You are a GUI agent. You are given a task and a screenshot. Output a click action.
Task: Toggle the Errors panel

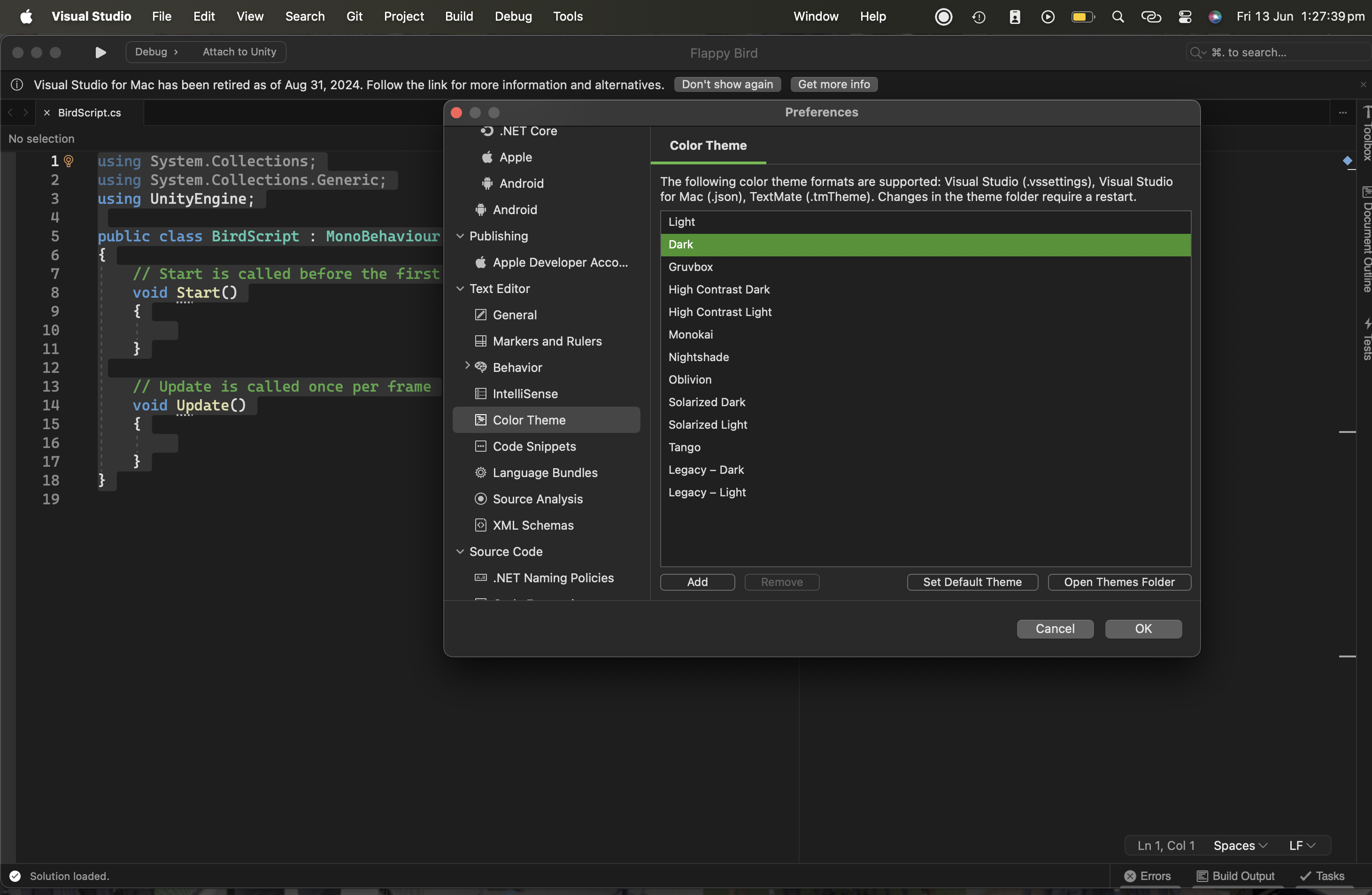pyautogui.click(x=1149, y=876)
